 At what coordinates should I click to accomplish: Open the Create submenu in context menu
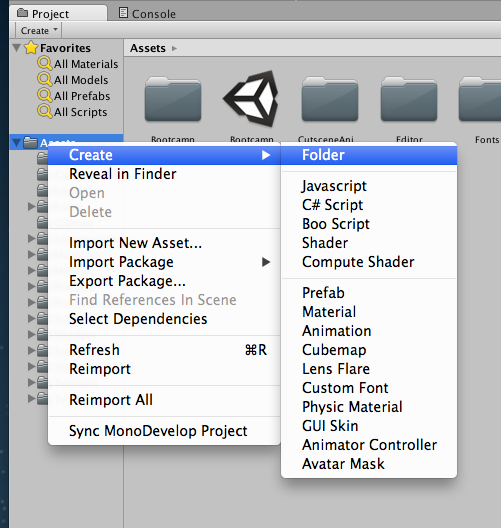point(164,155)
